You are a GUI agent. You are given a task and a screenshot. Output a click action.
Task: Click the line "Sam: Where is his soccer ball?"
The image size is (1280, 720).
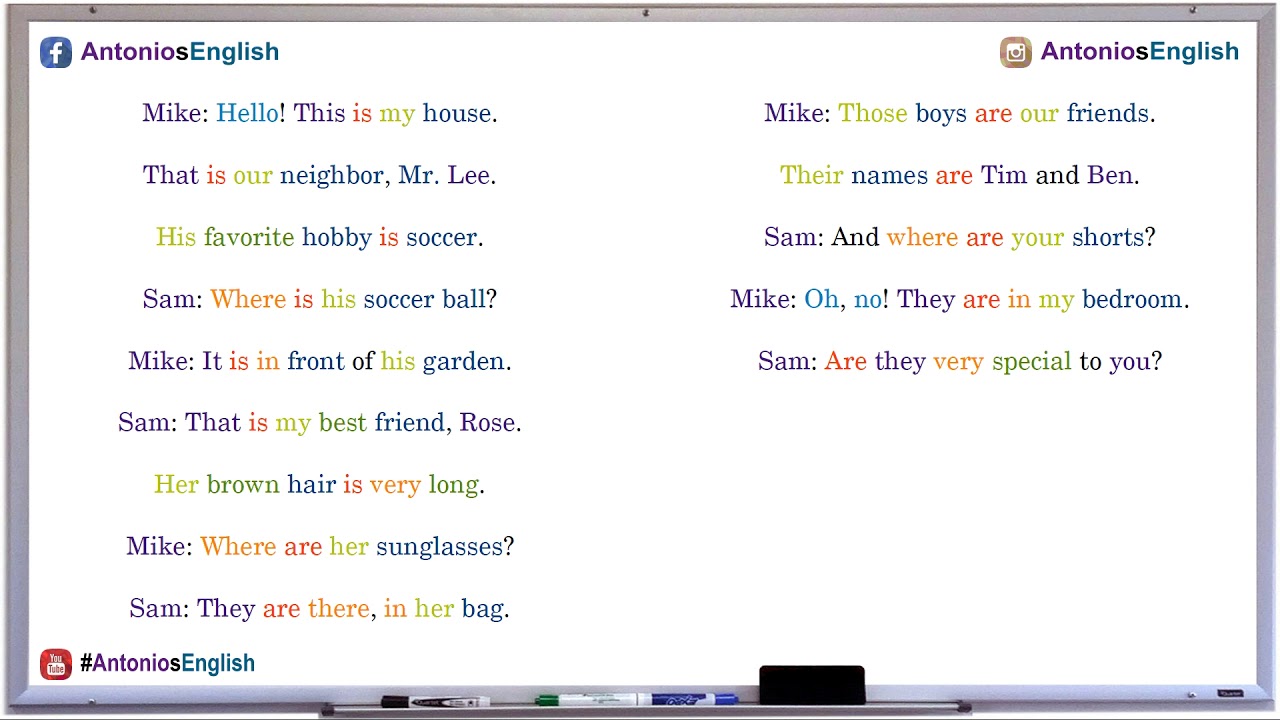coord(320,299)
